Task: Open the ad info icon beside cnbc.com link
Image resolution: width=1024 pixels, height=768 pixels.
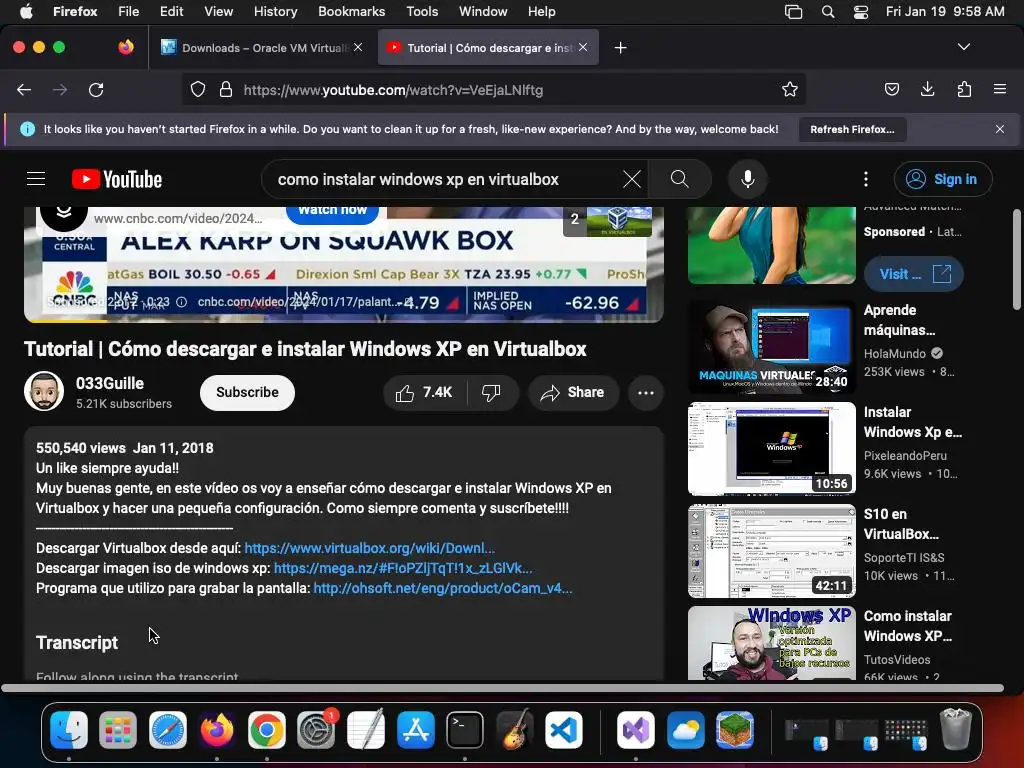Action: click(x=182, y=302)
